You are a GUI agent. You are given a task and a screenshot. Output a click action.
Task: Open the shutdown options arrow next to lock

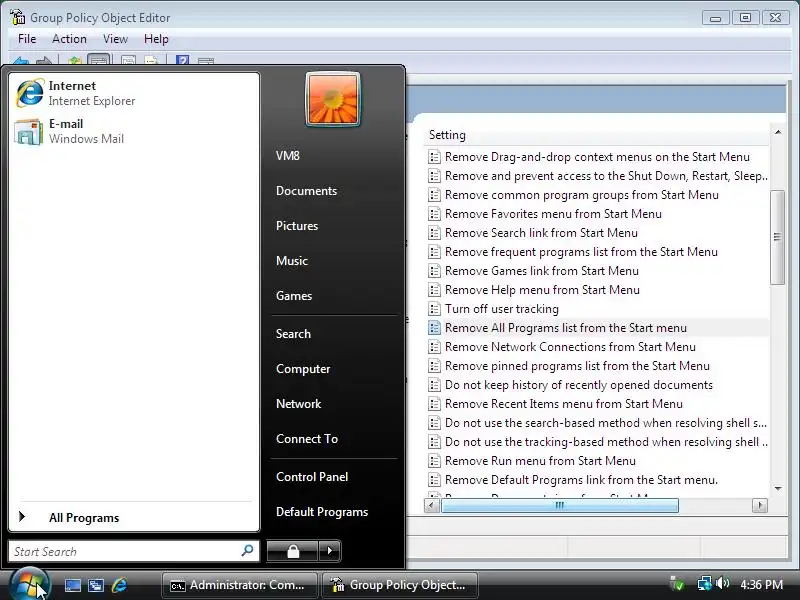330,551
